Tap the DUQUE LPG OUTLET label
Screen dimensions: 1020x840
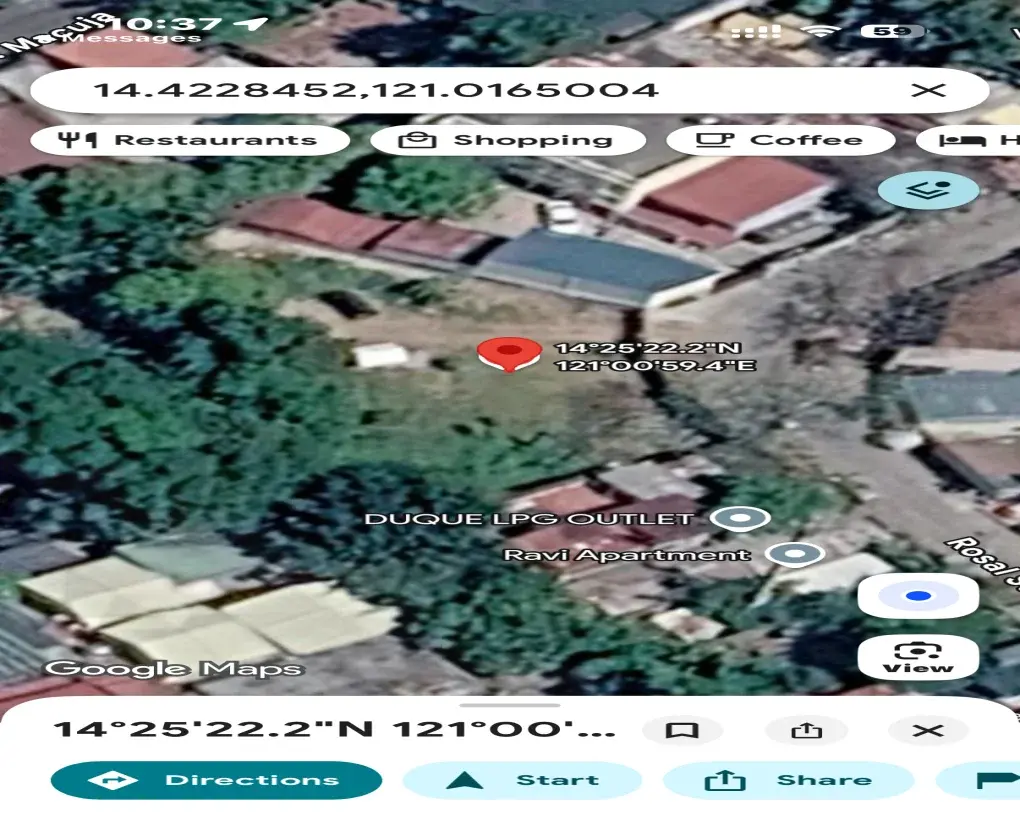tap(530, 519)
